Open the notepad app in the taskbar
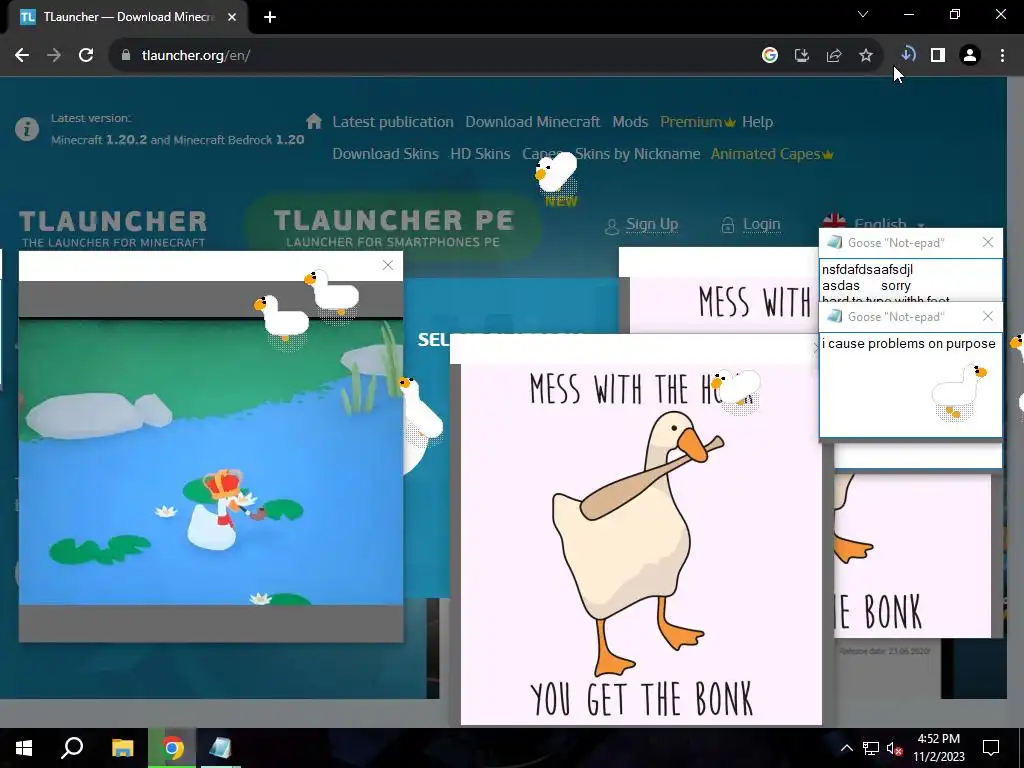Image resolution: width=1024 pixels, height=768 pixels. (x=220, y=748)
